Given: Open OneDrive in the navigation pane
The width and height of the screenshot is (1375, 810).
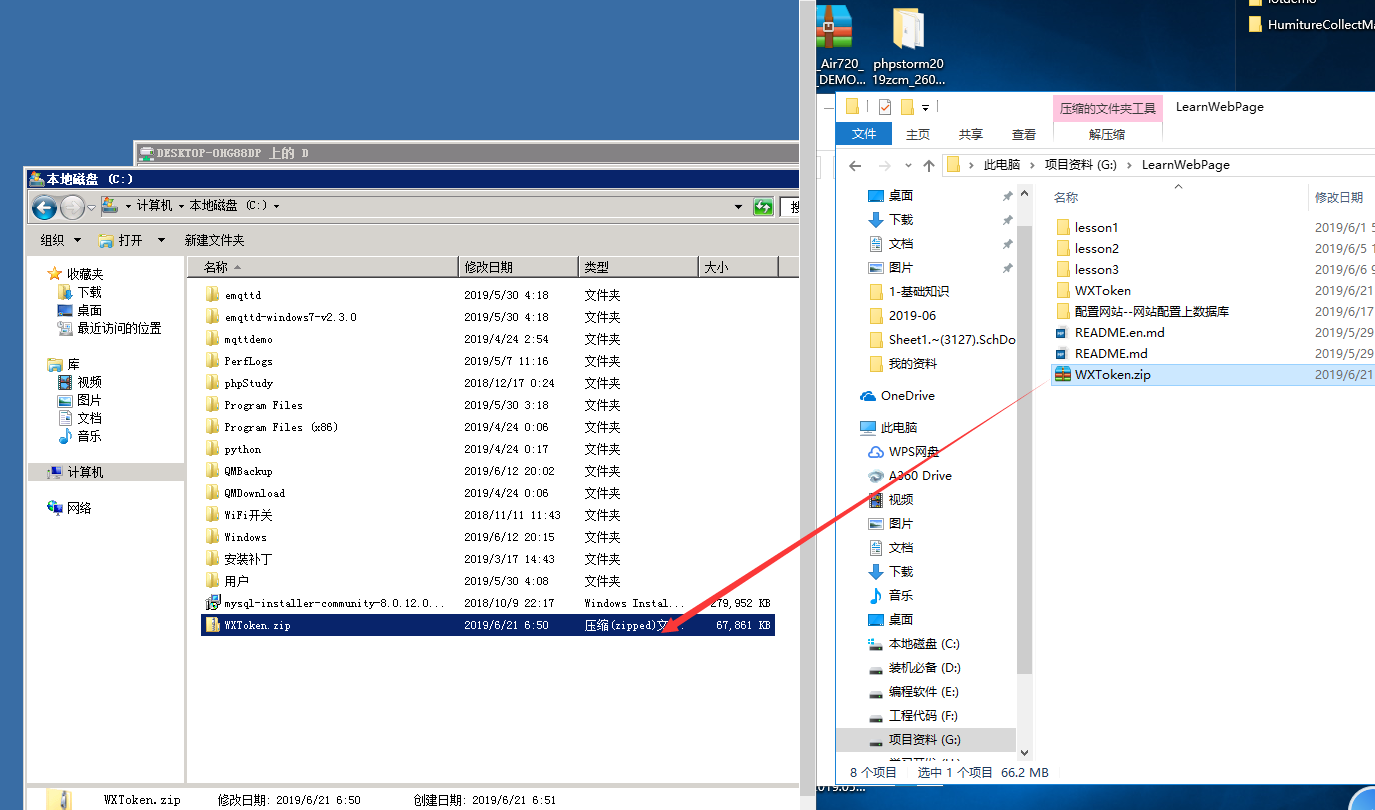Looking at the screenshot, I should [x=907, y=396].
